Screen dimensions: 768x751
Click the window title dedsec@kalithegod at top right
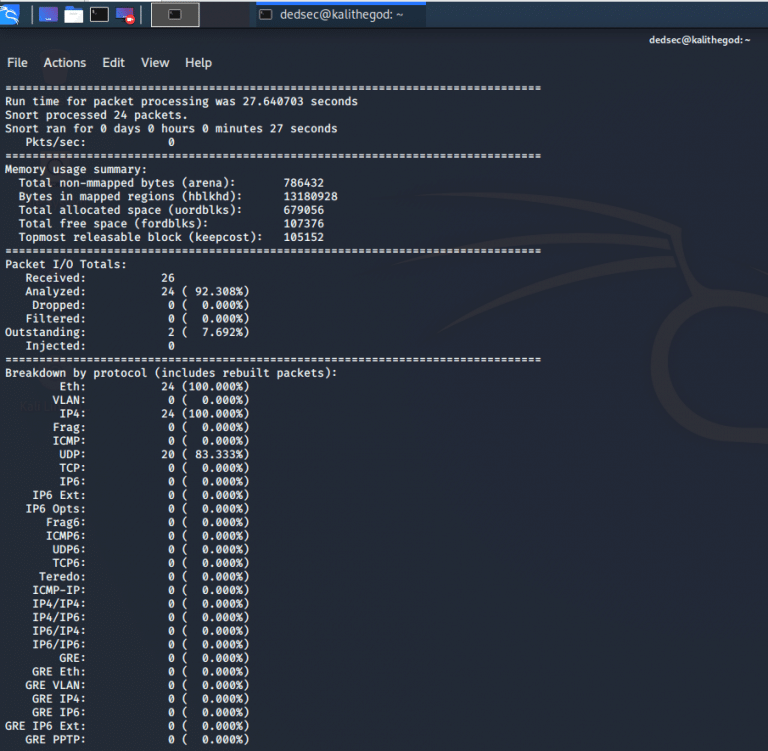(699, 40)
